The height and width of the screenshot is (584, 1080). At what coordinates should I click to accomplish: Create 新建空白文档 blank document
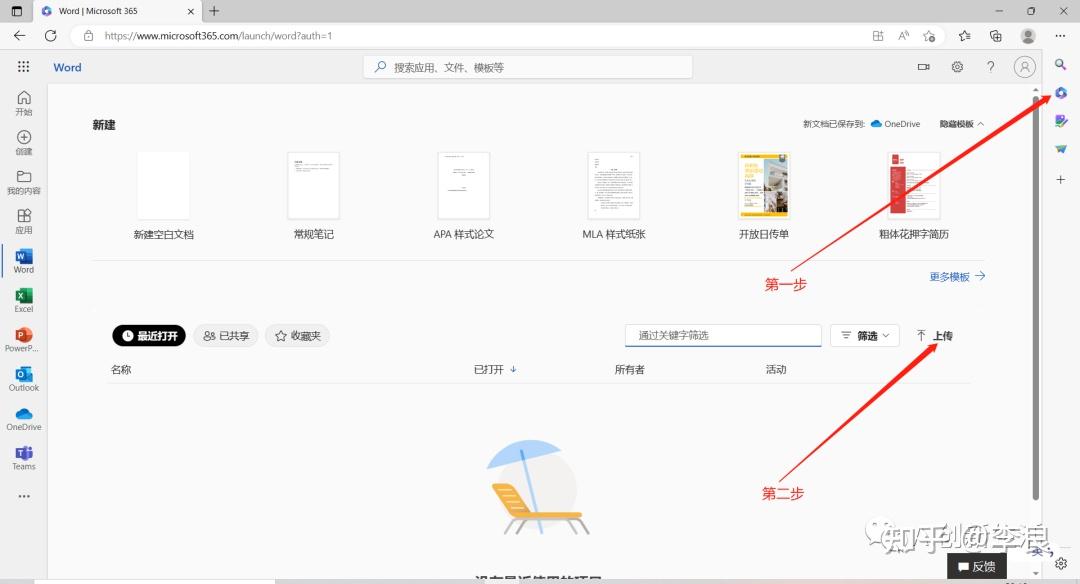(x=163, y=196)
